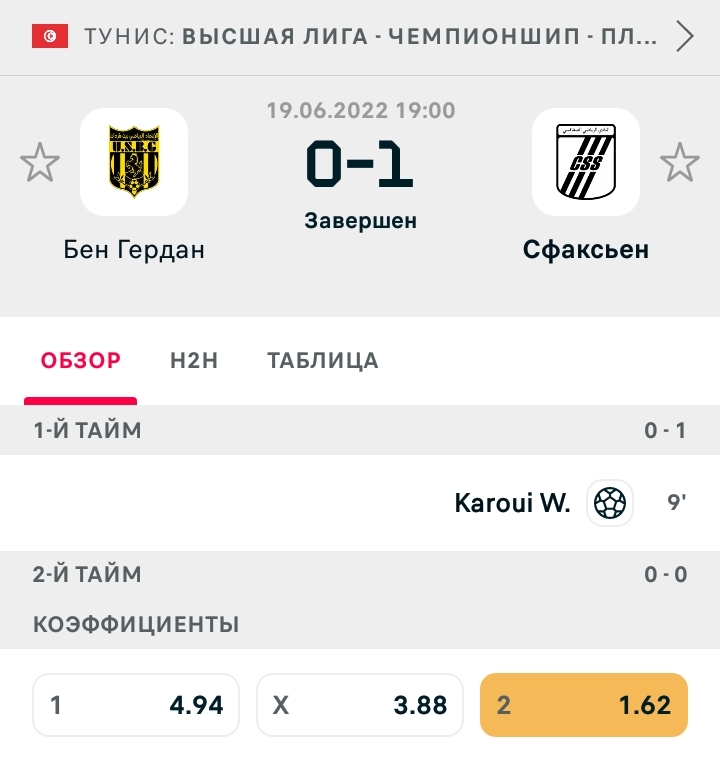
Task: Select highlighted away win odds 1.62
Action: (584, 705)
